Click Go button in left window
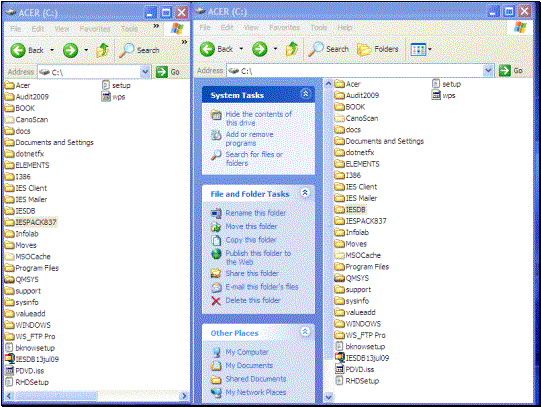 (x=168, y=72)
